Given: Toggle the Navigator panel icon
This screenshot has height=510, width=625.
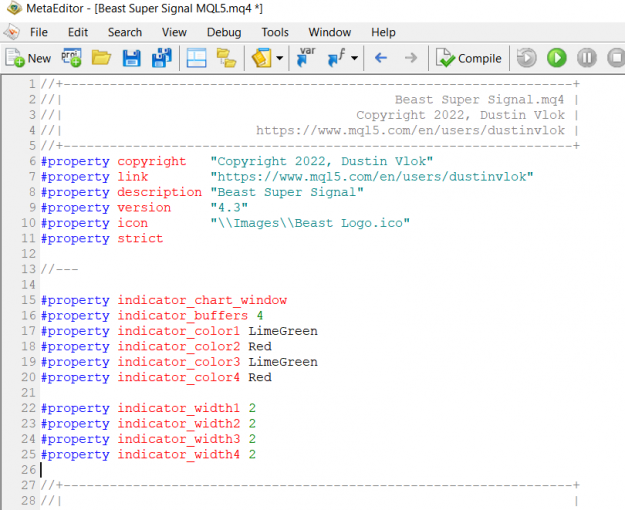Looking at the screenshot, I should (x=197, y=58).
